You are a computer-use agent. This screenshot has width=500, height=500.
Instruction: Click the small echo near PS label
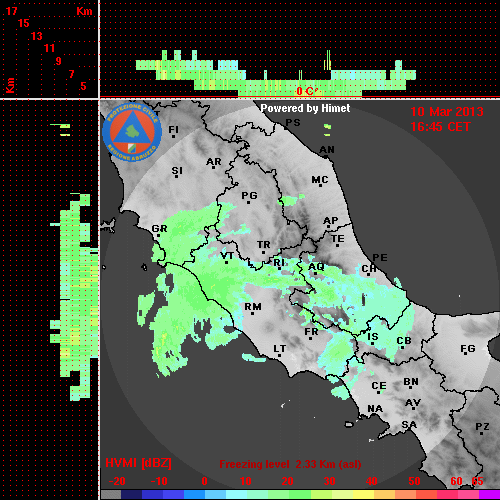(x=327, y=130)
